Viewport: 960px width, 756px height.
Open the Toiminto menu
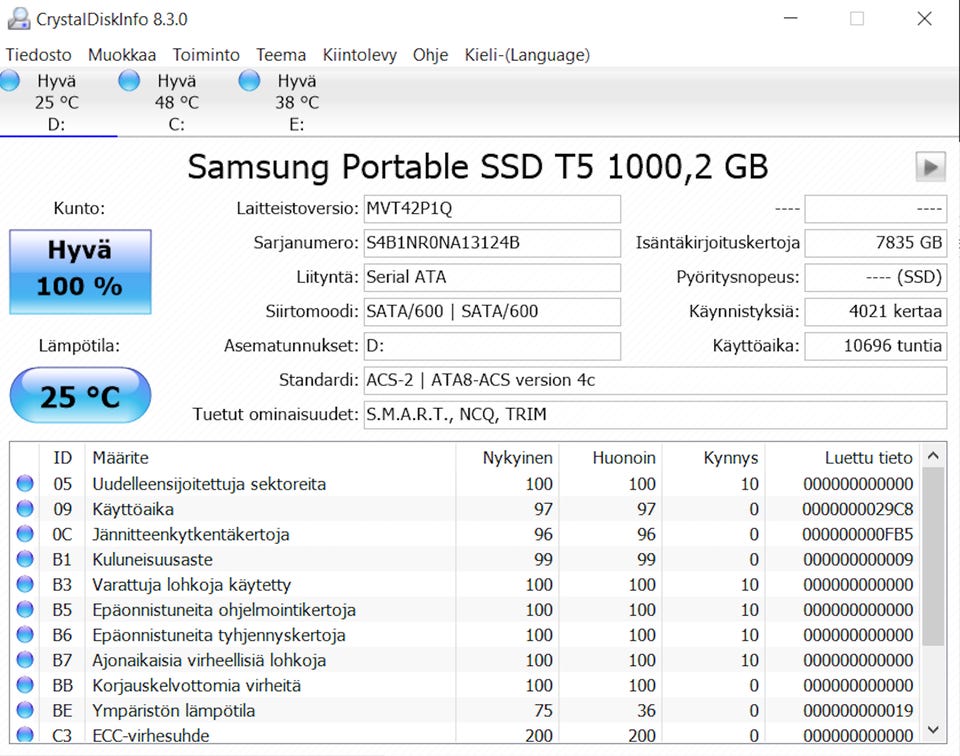206,55
